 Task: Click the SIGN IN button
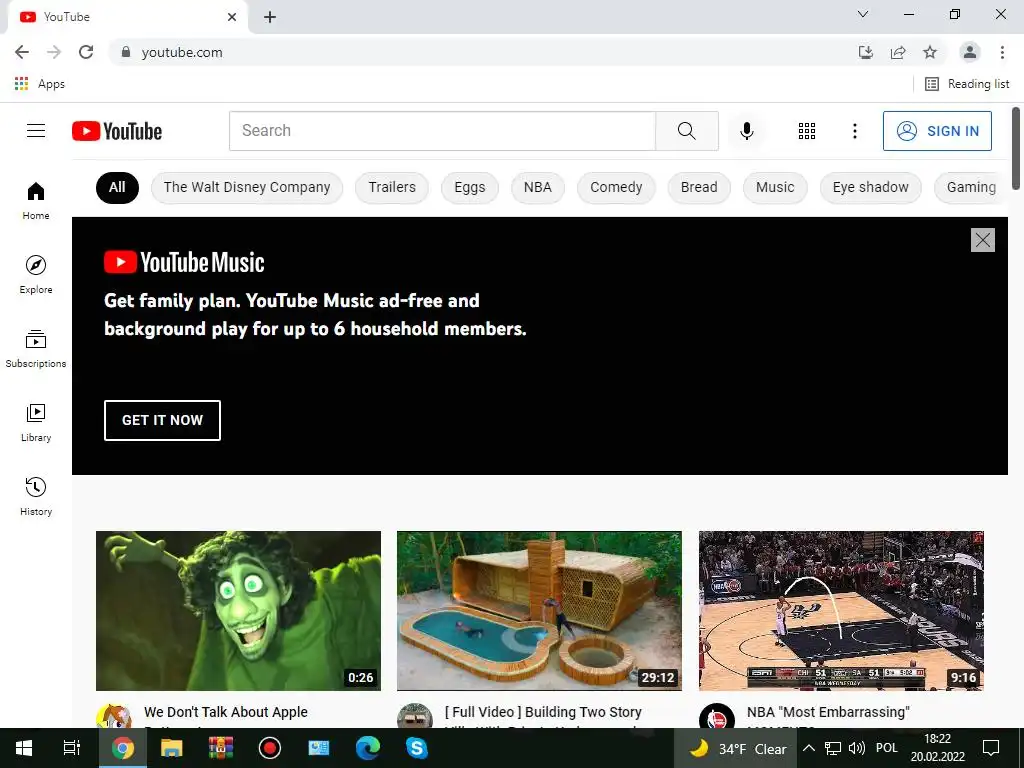(x=937, y=131)
